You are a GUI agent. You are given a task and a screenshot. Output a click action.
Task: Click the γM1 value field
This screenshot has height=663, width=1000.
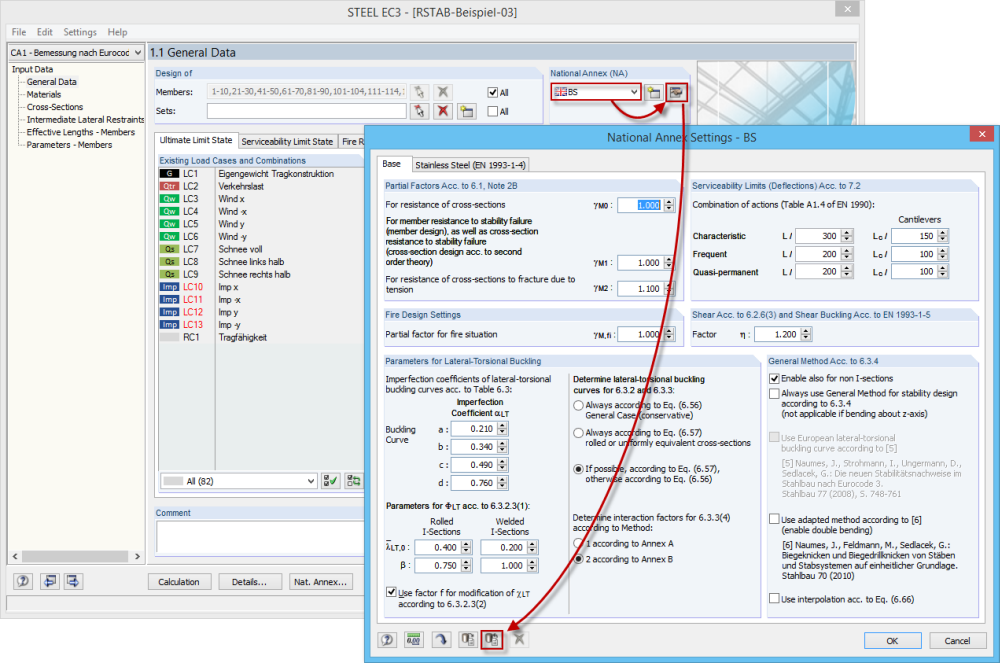pyautogui.click(x=641, y=263)
